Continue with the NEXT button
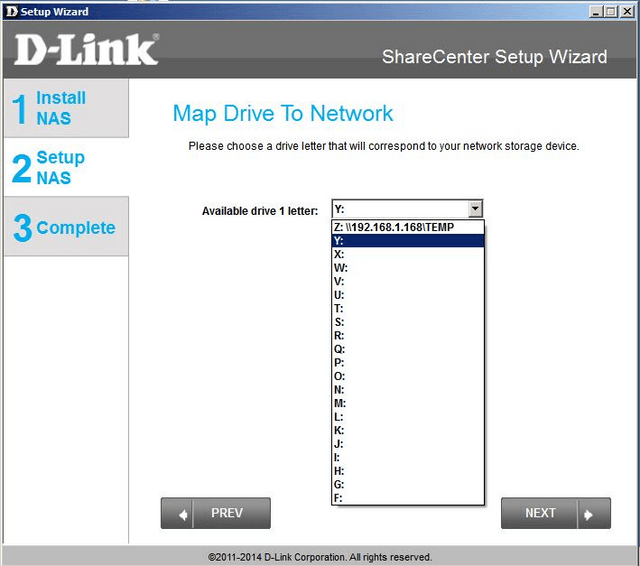This screenshot has width=640, height=566. 556,513
